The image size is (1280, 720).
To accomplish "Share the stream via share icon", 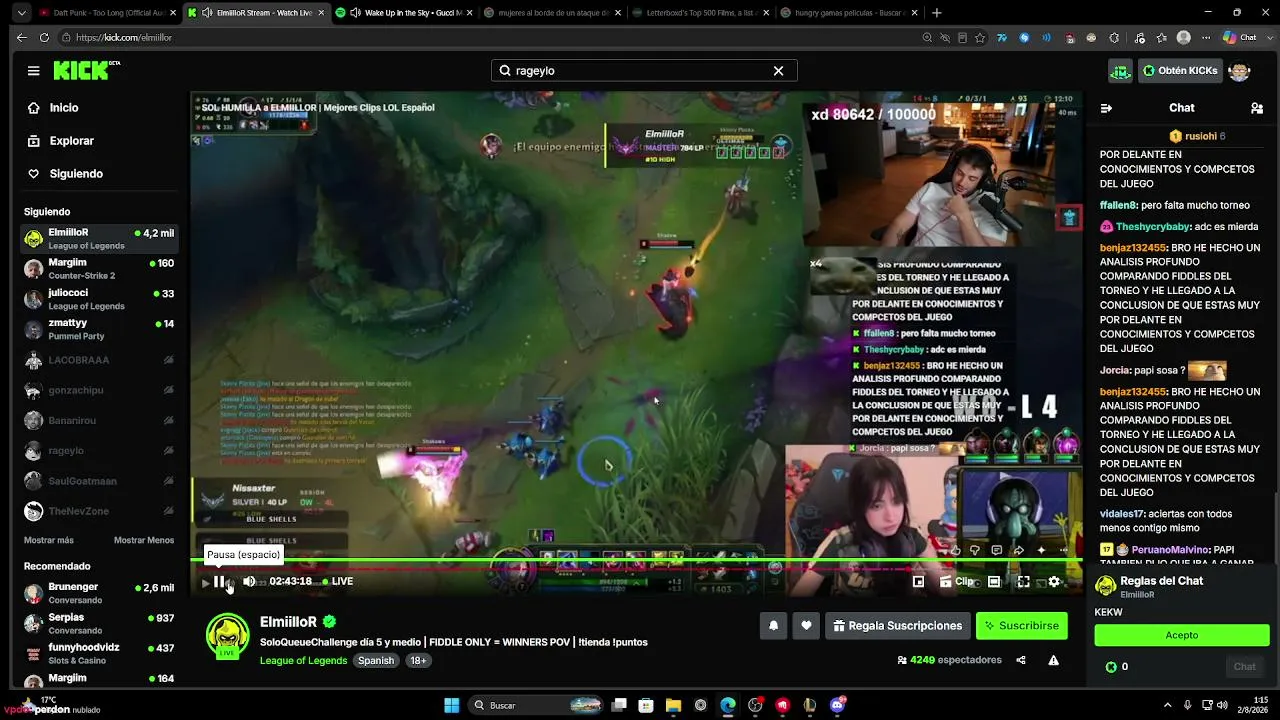I will click(x=1021, y=660).
